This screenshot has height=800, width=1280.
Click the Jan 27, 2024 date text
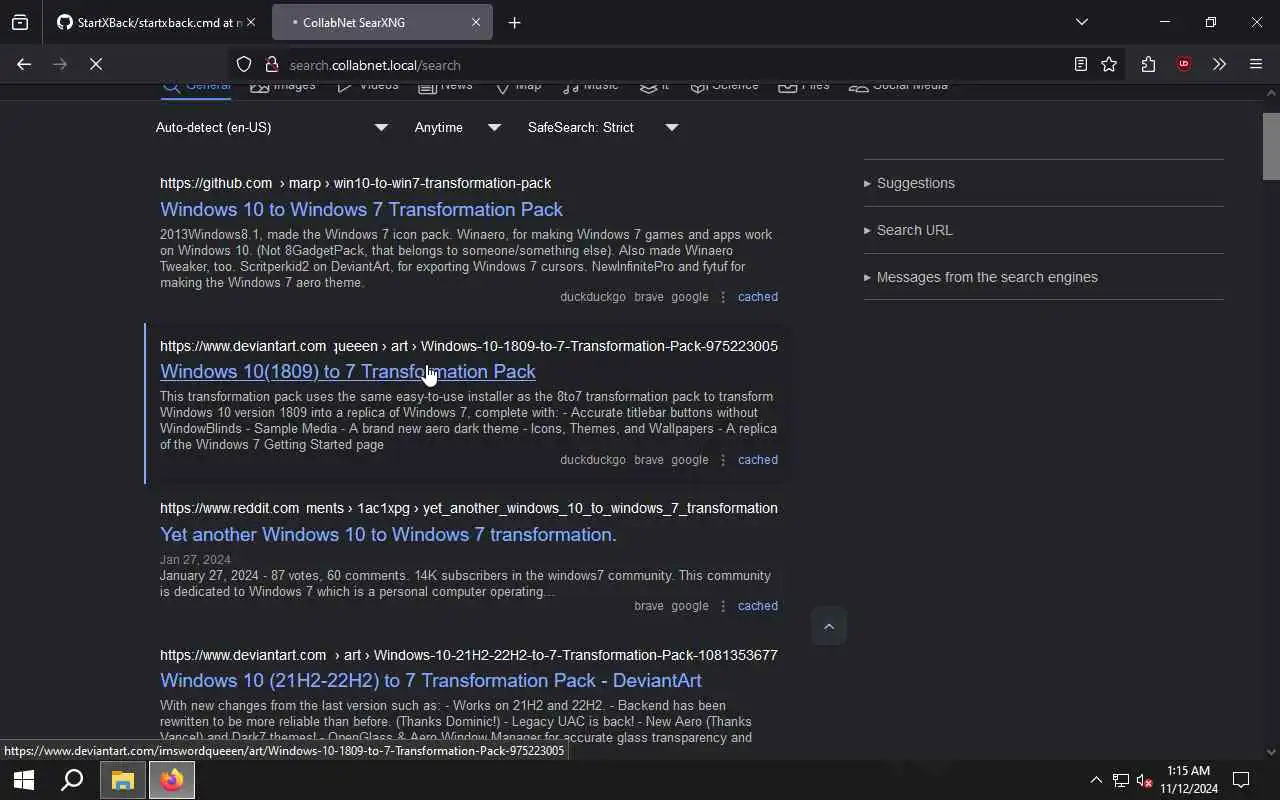pos(195,560)
